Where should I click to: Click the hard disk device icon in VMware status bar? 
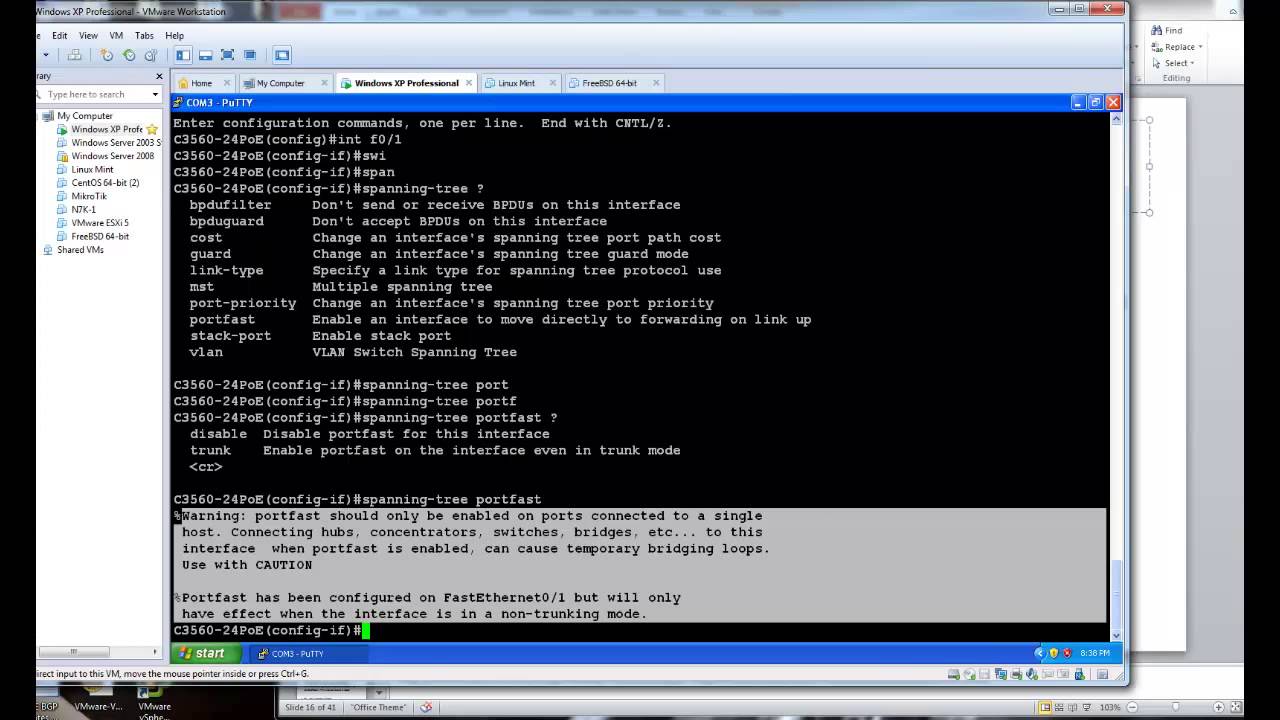point(954,674)
